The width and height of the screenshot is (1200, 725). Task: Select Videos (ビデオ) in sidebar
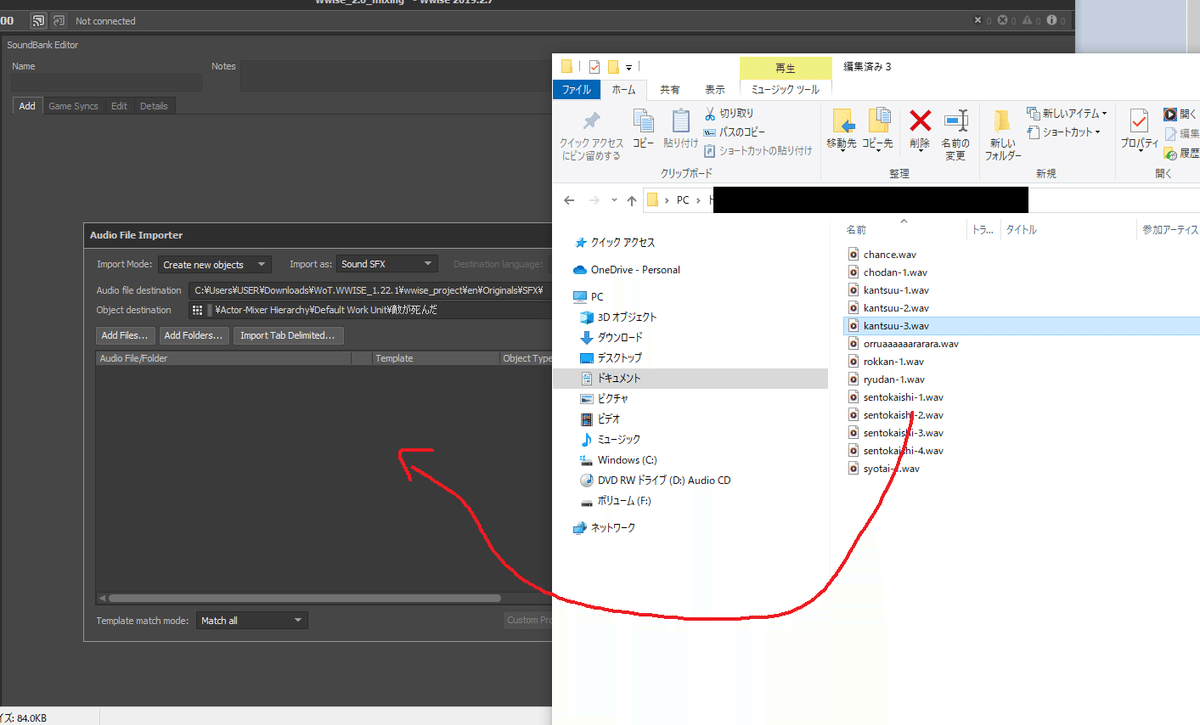click(x=601, y=419)
